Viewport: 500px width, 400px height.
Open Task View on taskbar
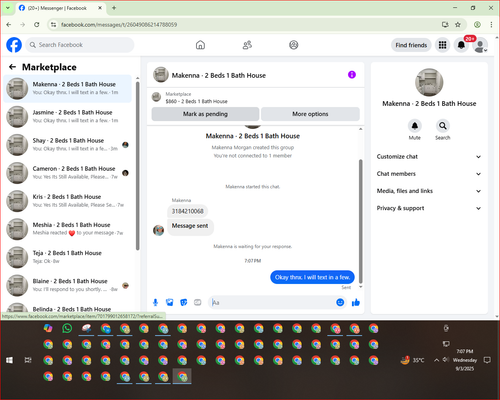click(28, 360)
